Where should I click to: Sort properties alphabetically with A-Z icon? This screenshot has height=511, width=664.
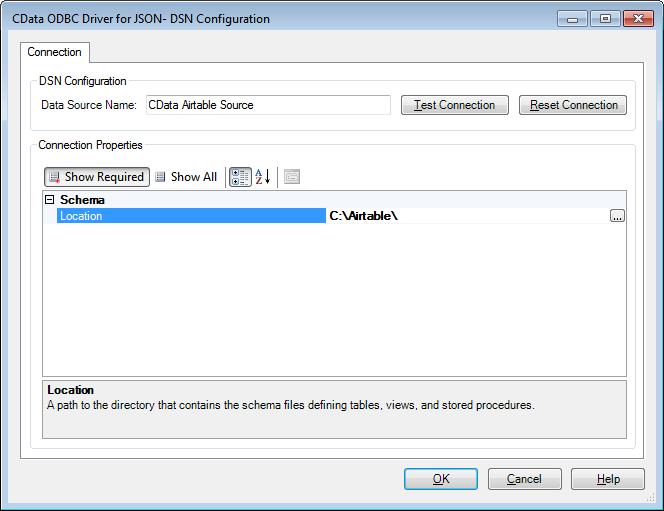point(263,177)
